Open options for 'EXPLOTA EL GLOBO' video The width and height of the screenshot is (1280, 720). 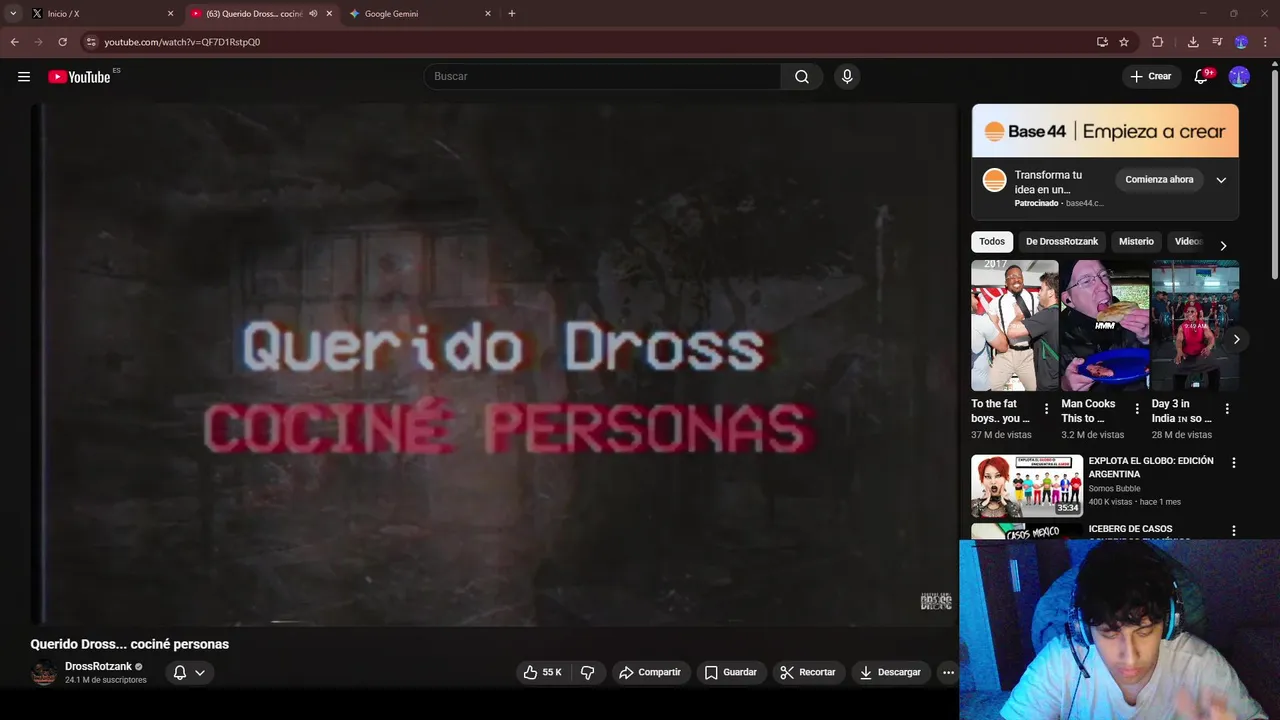click(x=1234, y=463)
